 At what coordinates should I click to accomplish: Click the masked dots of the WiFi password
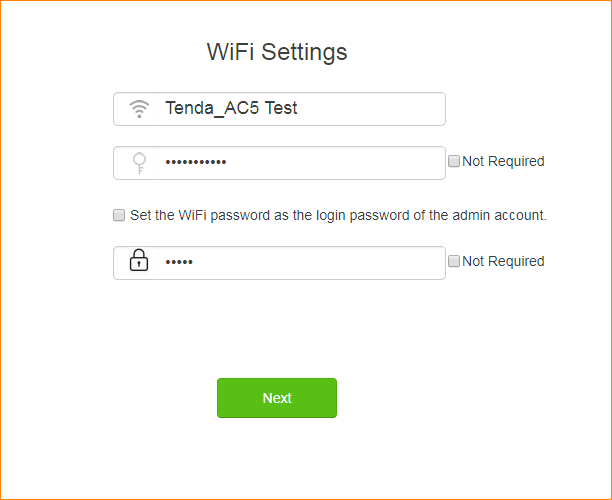click(x=196, y=162)
